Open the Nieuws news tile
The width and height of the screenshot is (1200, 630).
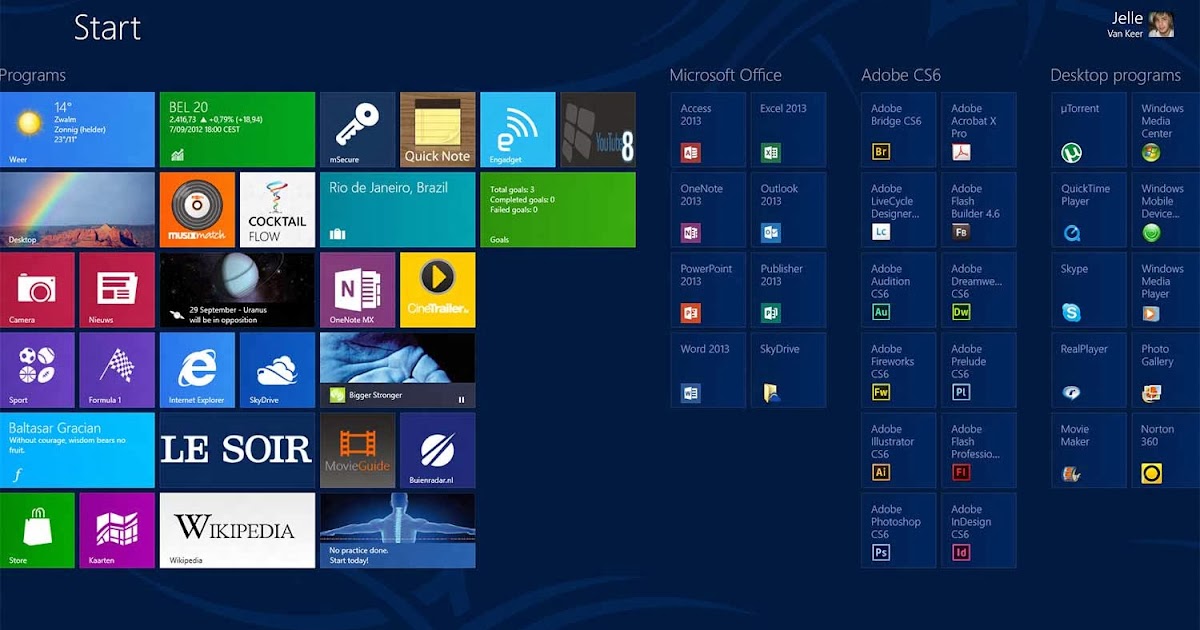click(x=117, y=290)
